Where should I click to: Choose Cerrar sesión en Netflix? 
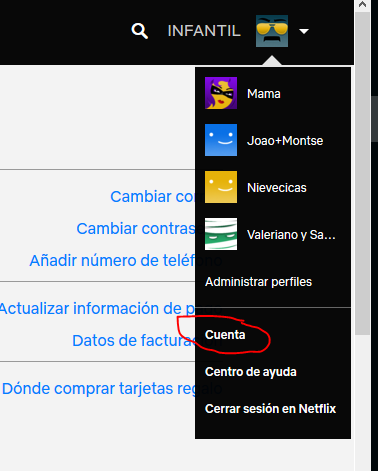click(x=270, y=409)
